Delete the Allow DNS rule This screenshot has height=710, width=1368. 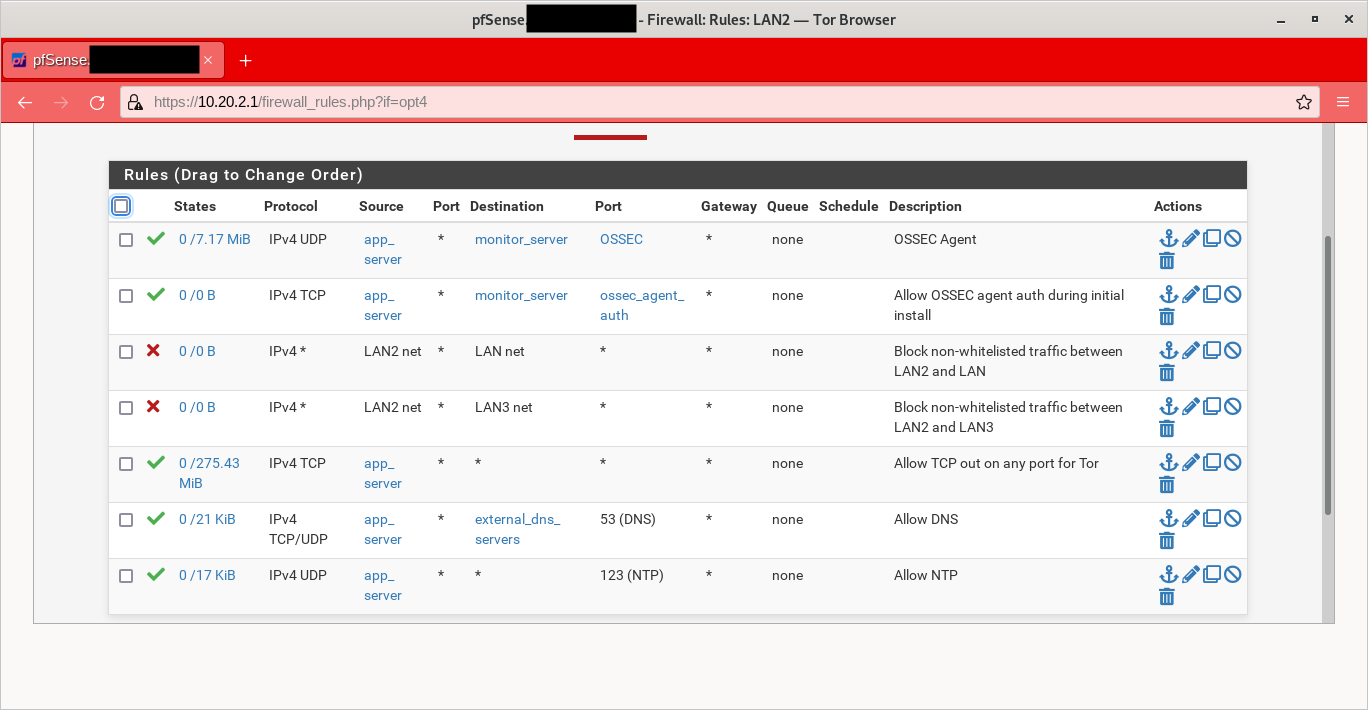pos(1167,540)
